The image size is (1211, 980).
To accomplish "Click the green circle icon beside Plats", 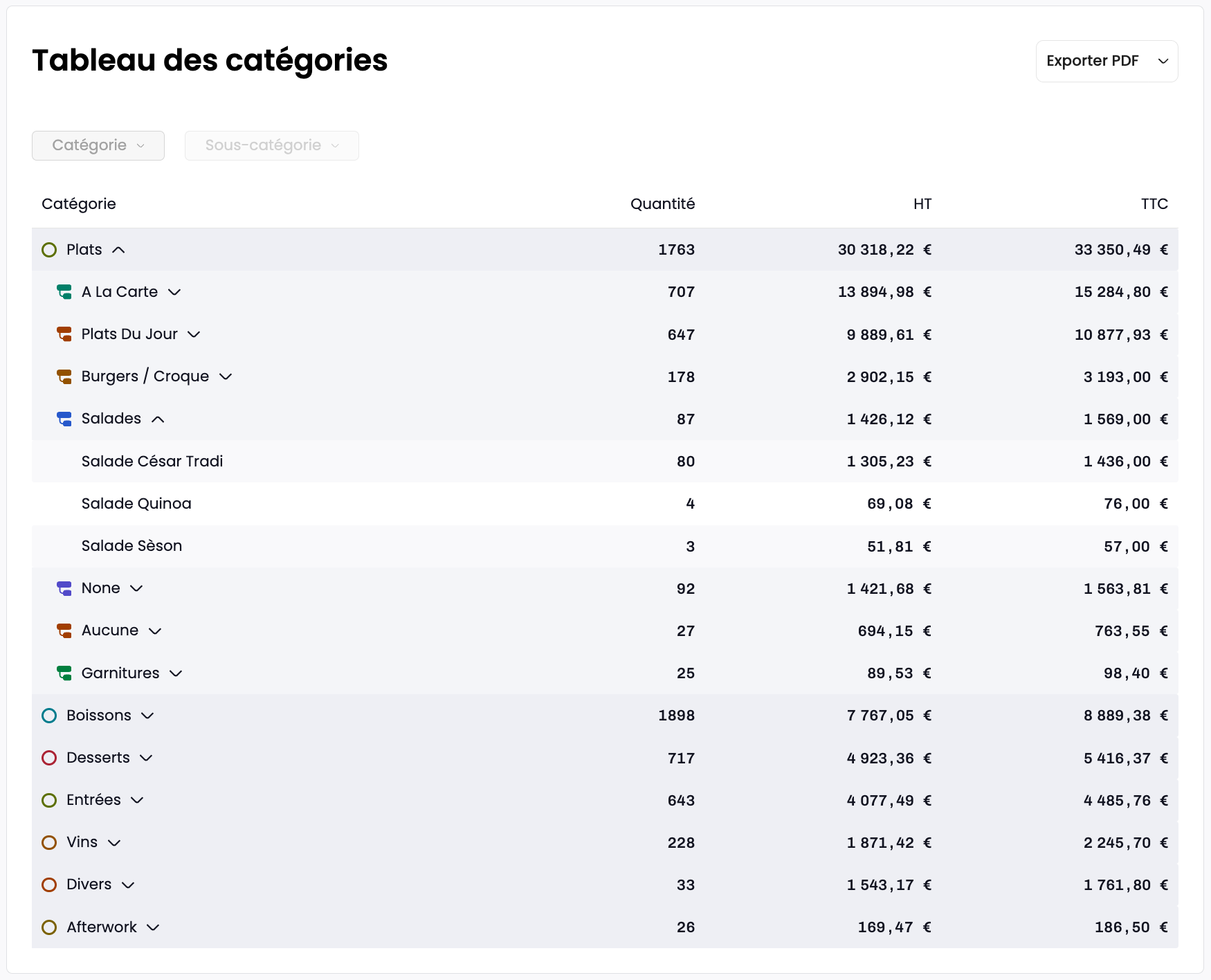I will click(x=49, y=250).
